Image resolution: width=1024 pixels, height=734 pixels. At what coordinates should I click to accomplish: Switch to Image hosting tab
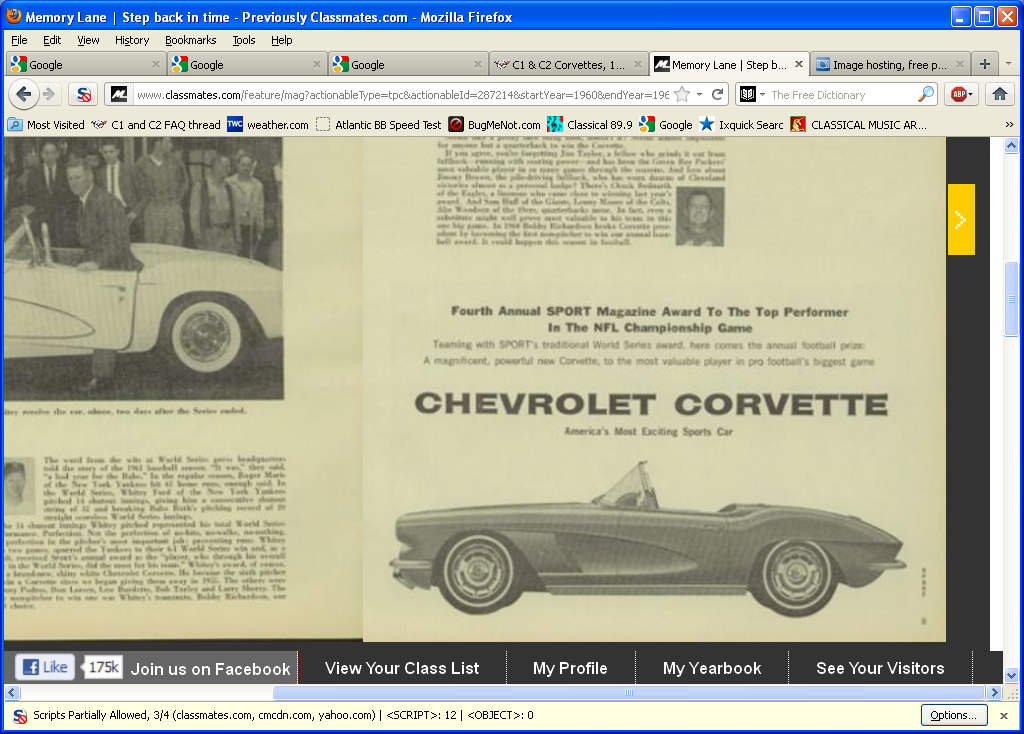click(x=890, y=64)
